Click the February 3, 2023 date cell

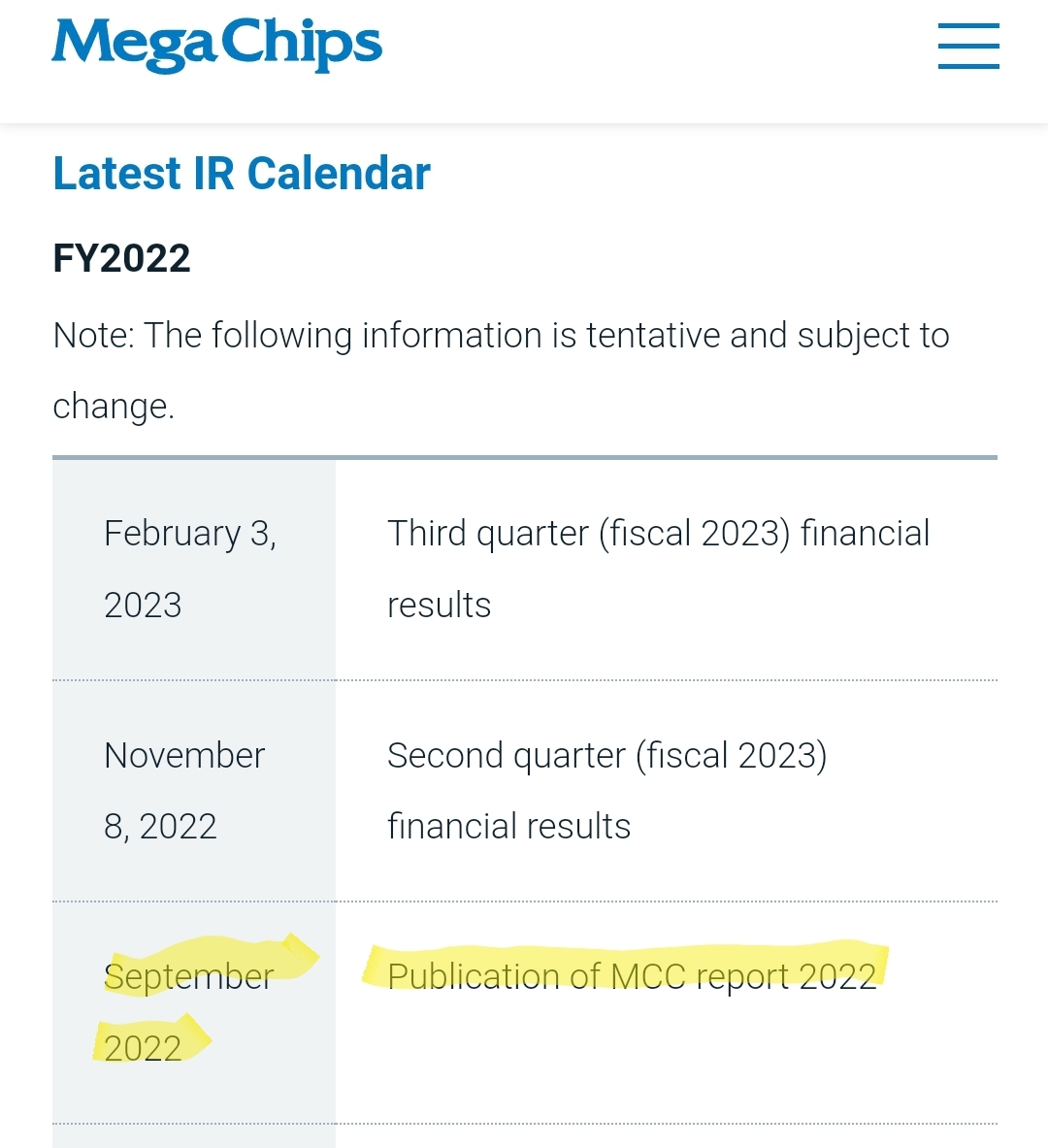(194, 570)
